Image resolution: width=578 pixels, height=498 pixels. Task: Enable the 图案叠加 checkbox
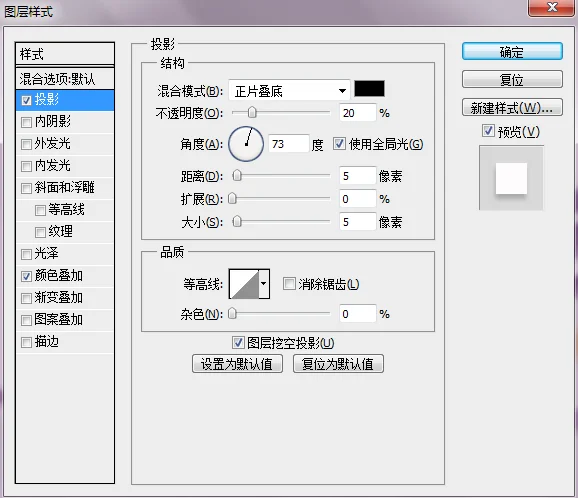[26, 320]
